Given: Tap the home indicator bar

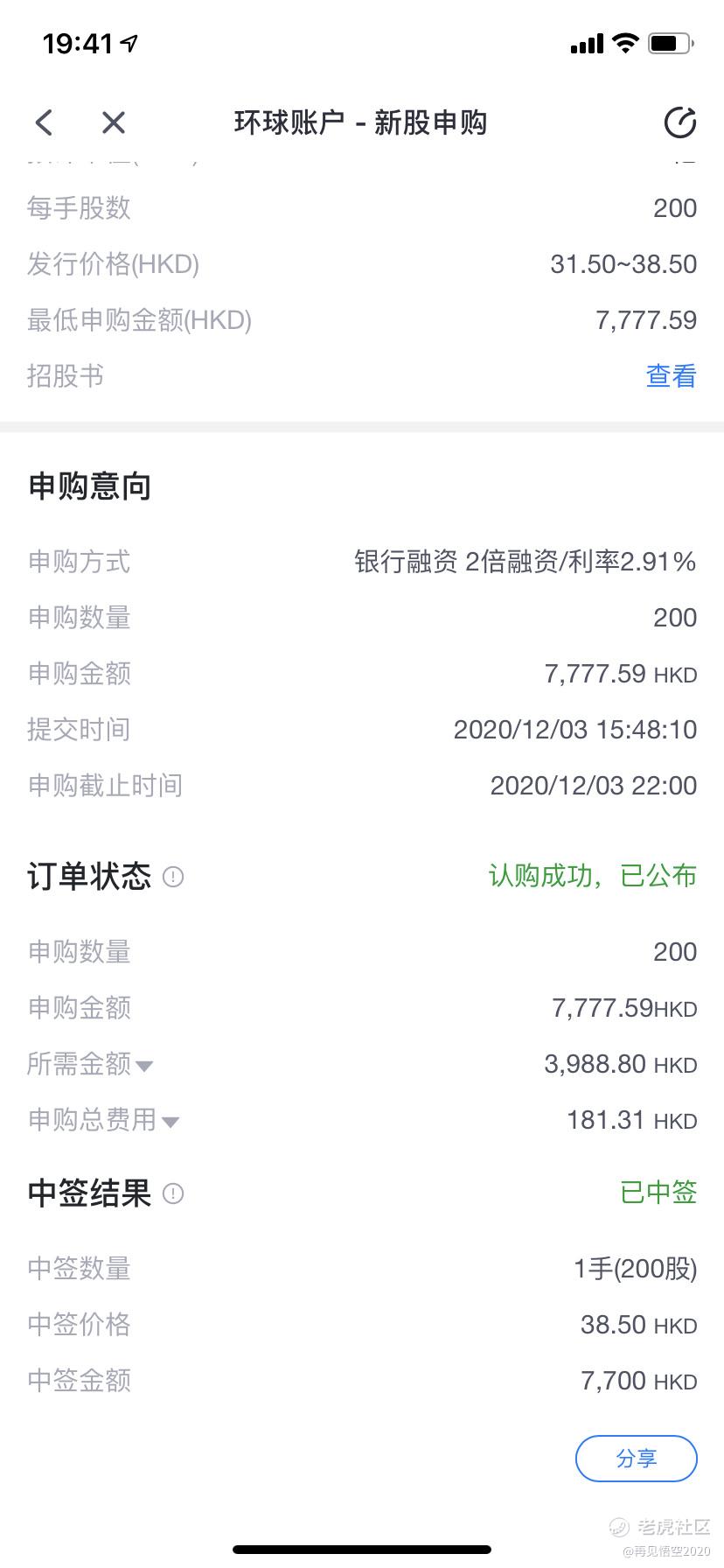Looking at the screenshot, I should pos(362,1550).
